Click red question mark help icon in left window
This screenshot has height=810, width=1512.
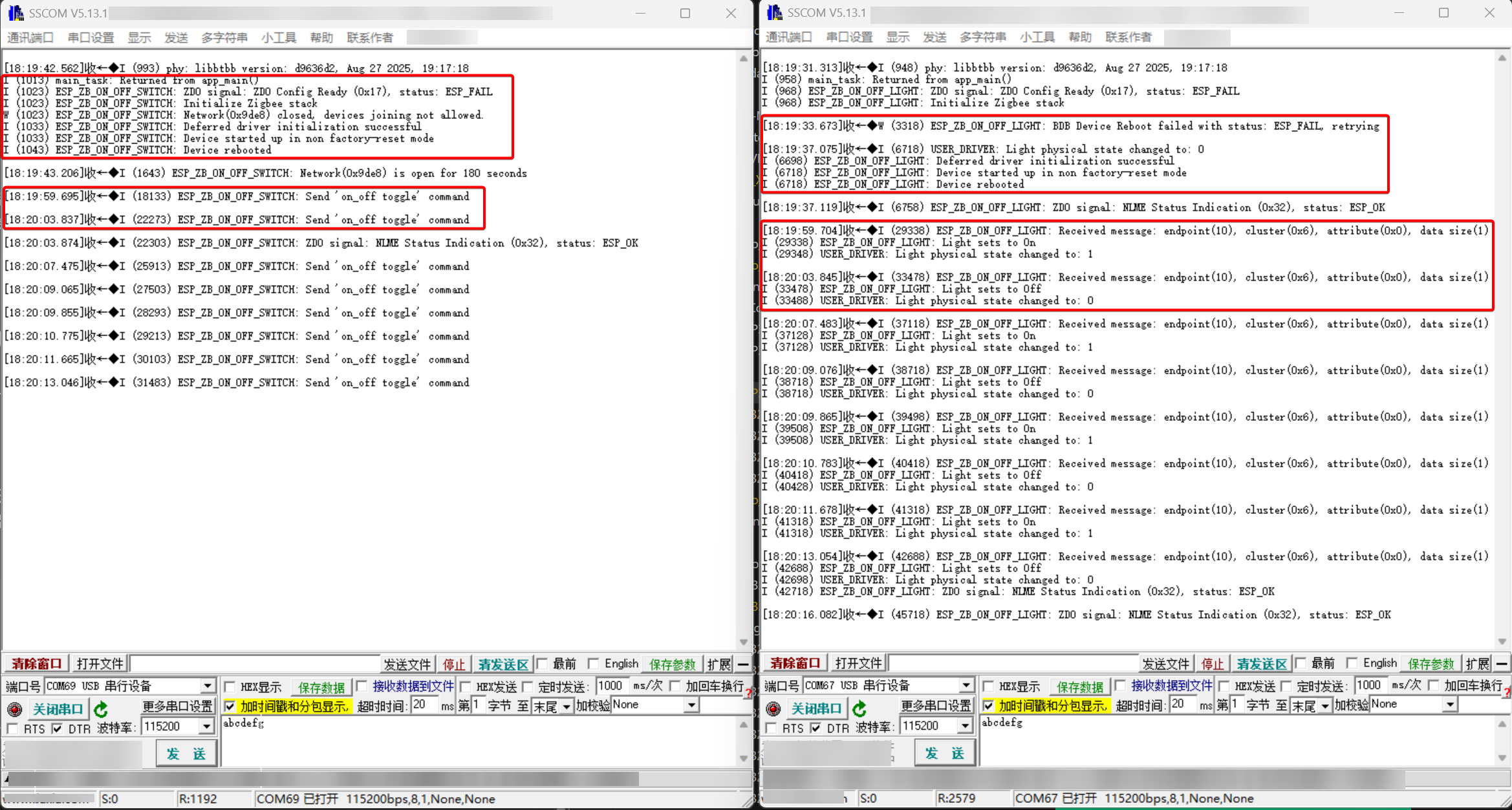coord(749,692)
